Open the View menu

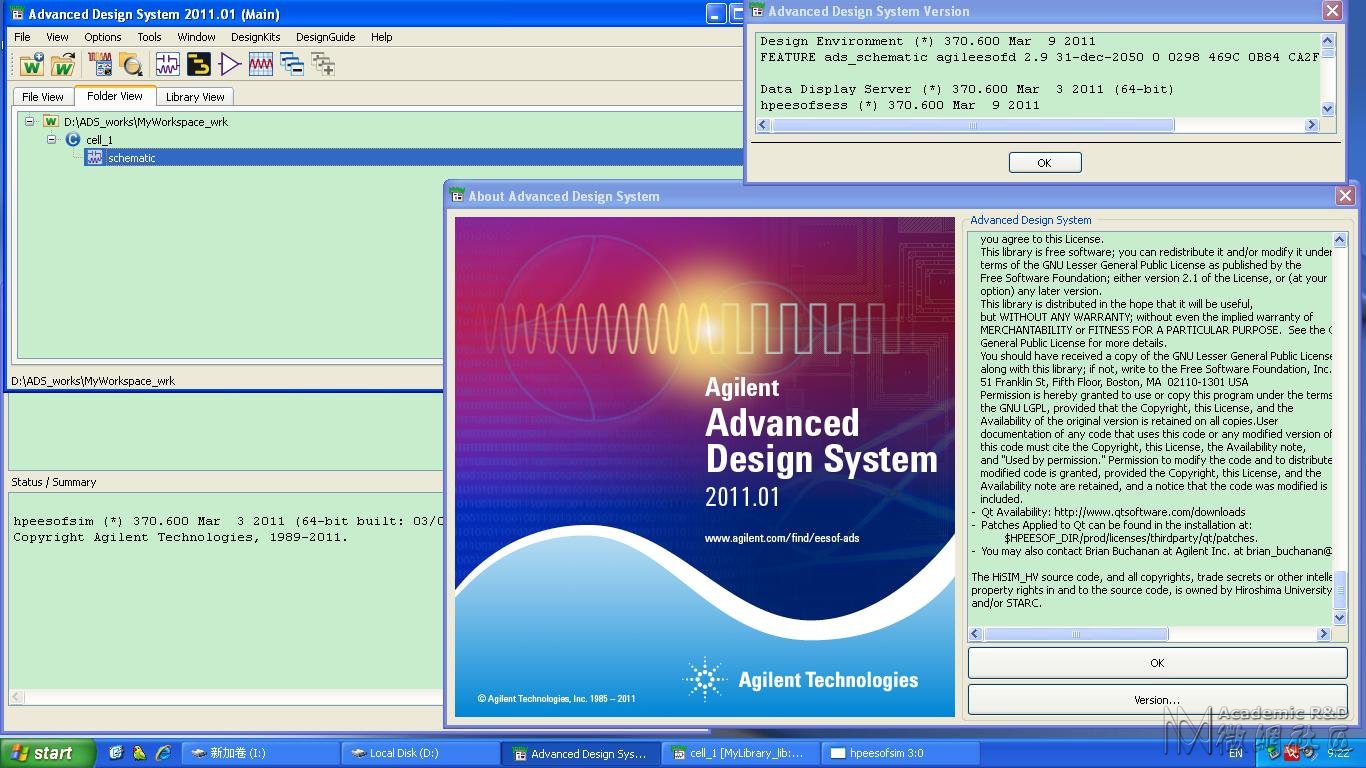pyautogui.click(x=58, y=37)
